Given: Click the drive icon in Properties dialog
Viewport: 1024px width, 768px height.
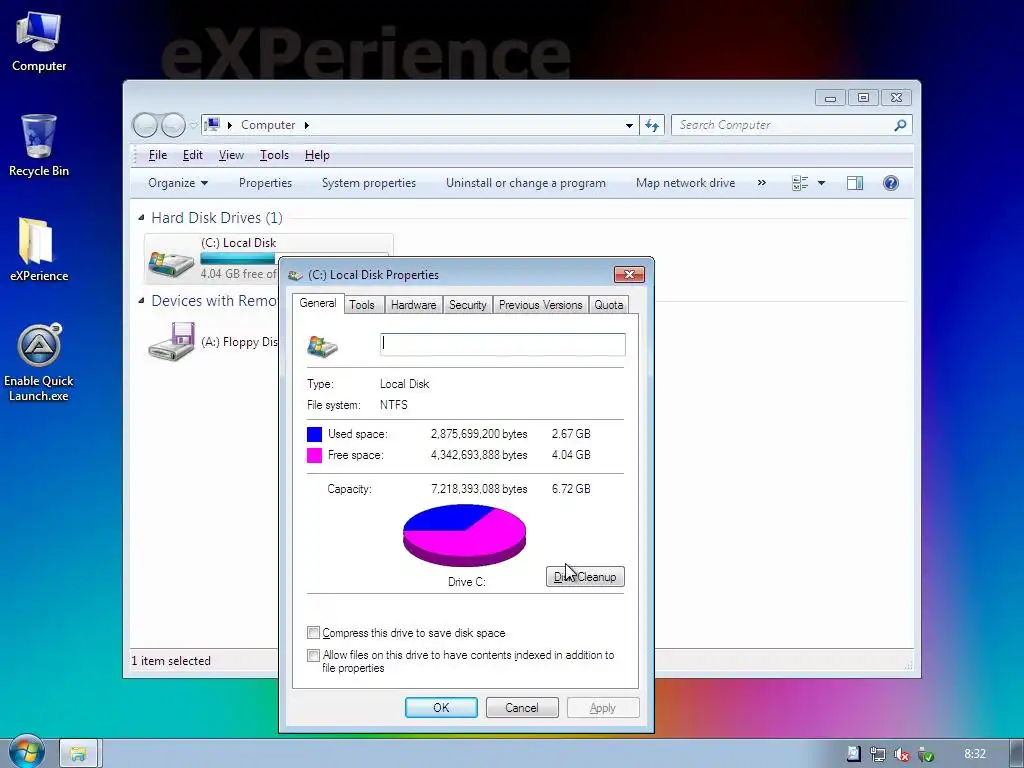Looking at the screenshot, I should [x=323, y=346].
